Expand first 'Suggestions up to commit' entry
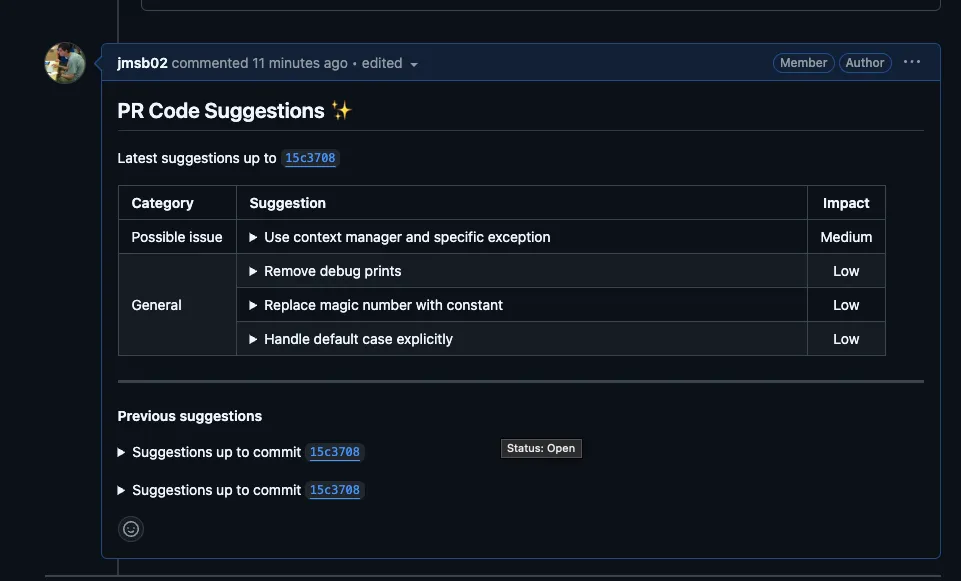 208,452
